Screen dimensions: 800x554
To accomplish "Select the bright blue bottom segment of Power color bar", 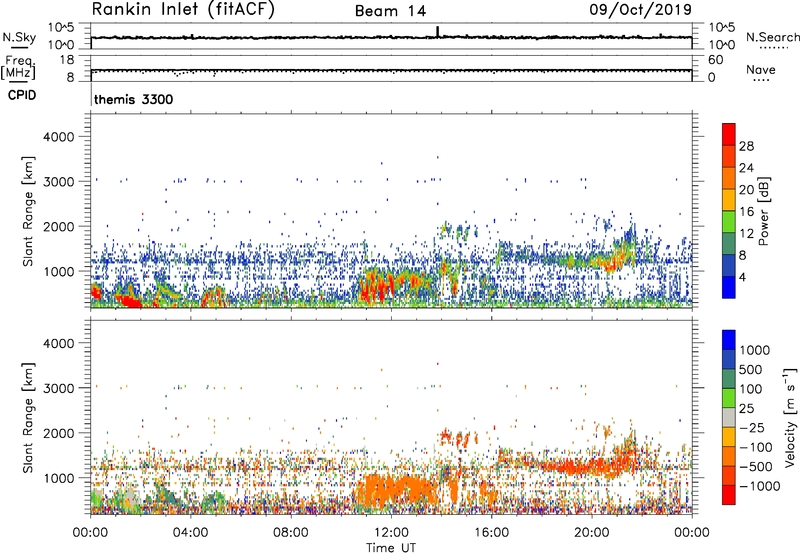I will [x=729, y=287].
